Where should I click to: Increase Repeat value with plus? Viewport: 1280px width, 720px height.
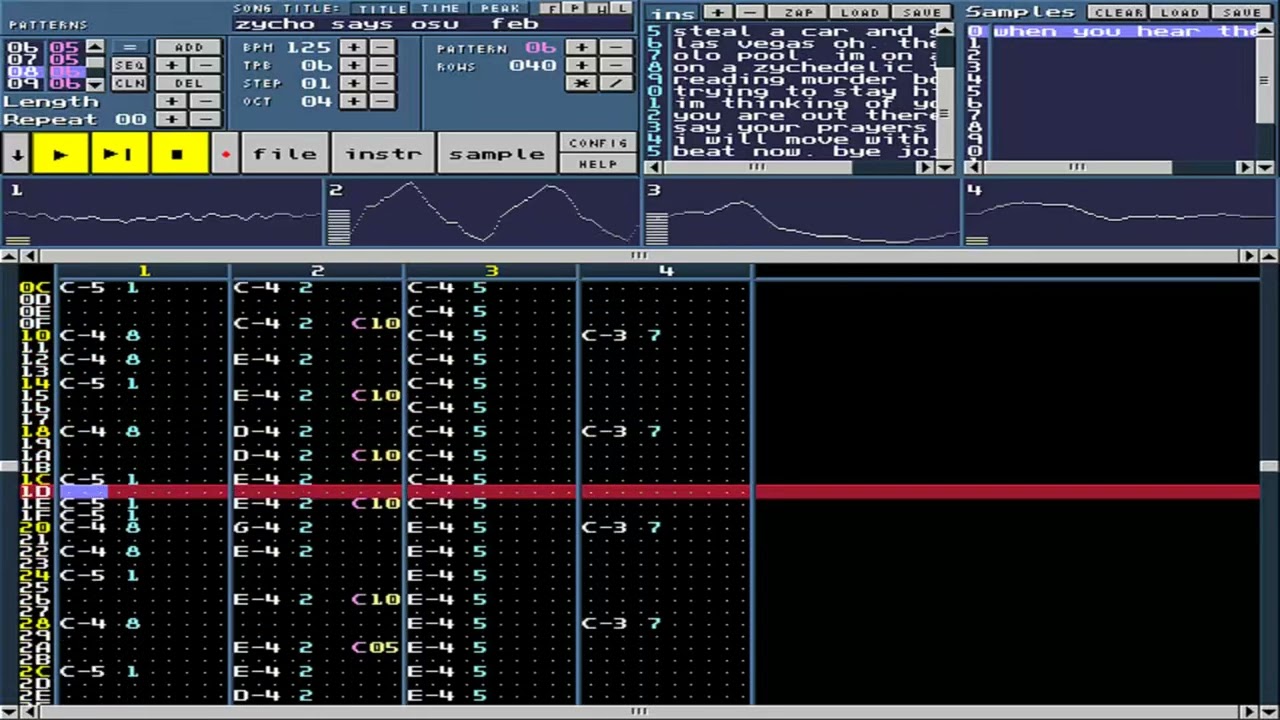171,119
